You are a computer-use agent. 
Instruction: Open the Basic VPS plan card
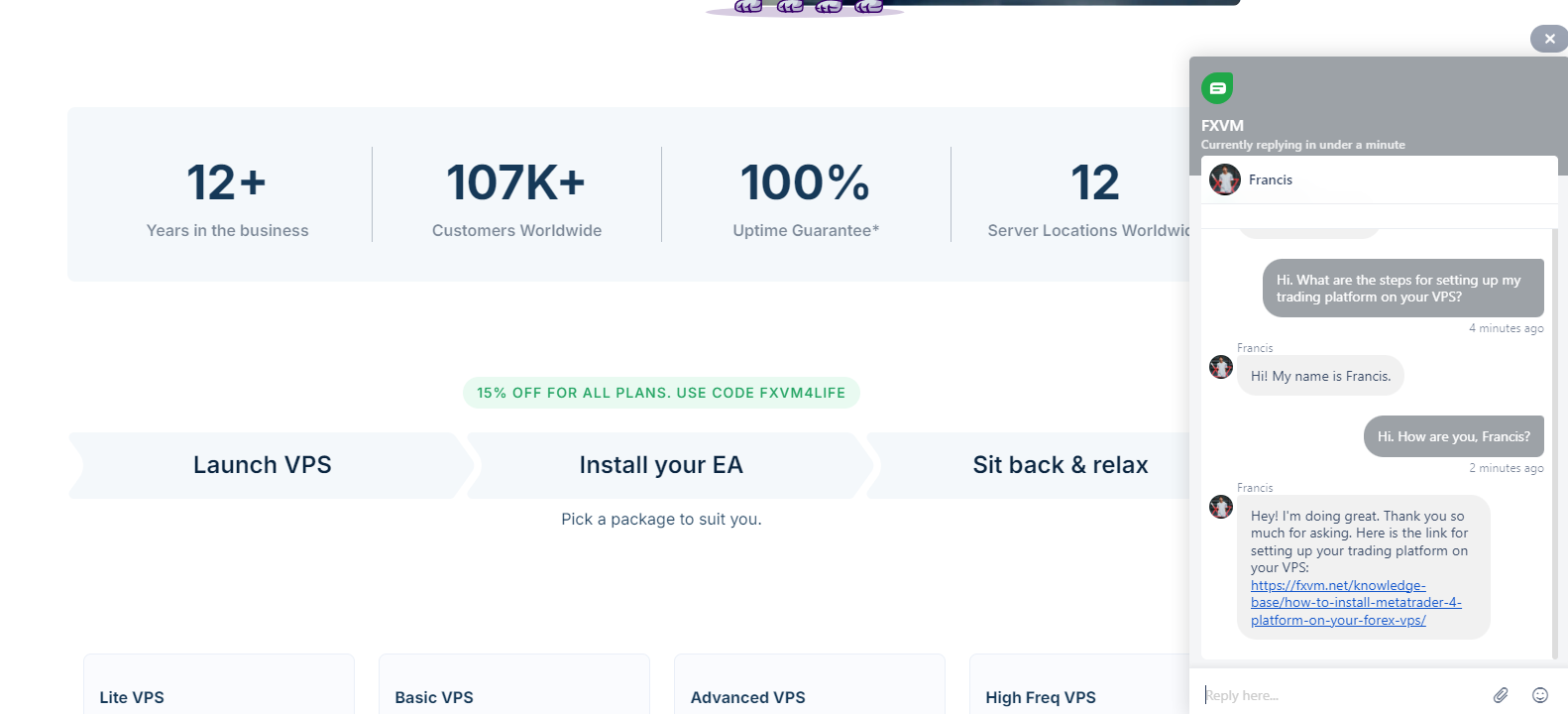[x=514, y=684]
